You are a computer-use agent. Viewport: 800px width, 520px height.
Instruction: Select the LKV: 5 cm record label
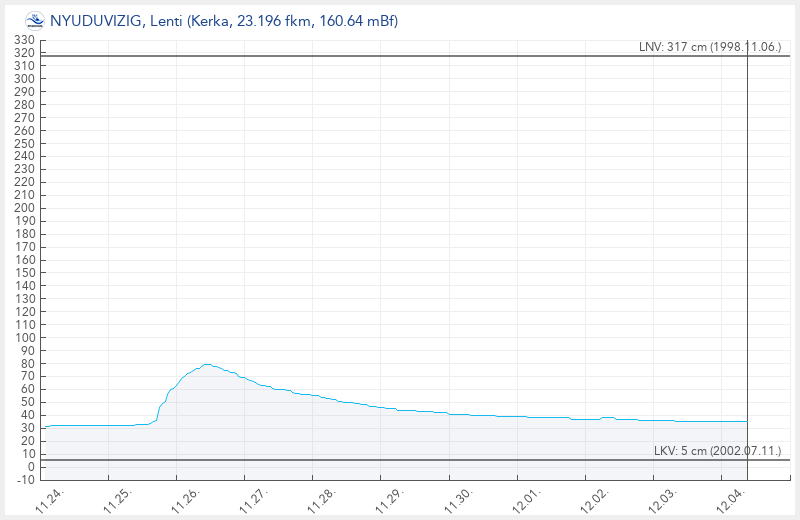point(718,451)
